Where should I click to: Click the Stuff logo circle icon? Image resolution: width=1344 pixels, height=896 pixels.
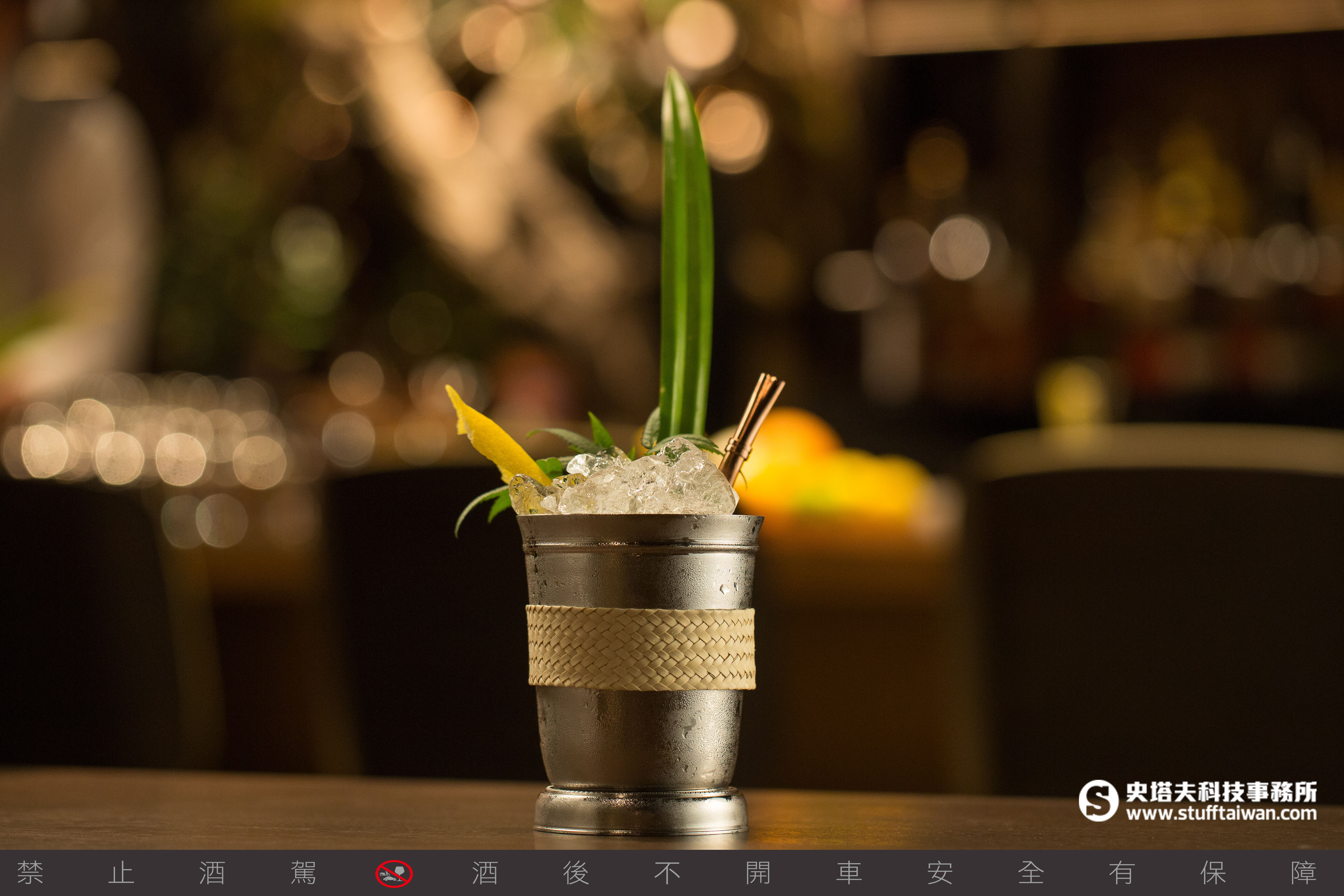(1098, 801)
